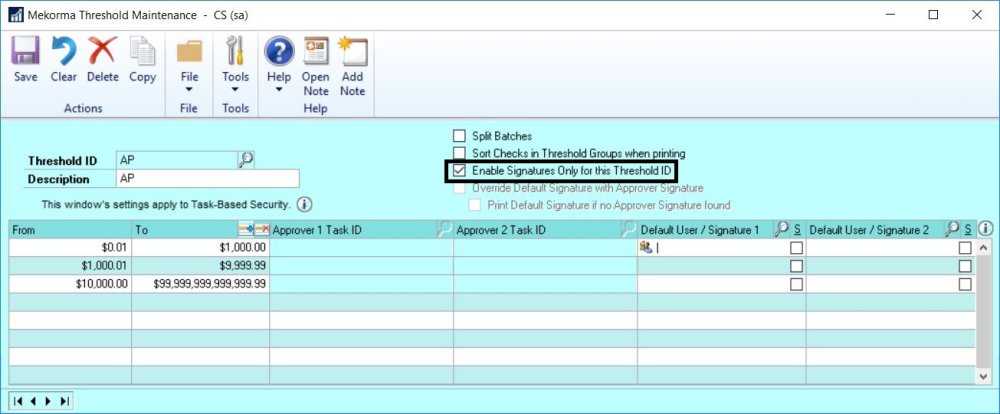The width and height of the screenshot is (1000, 414).
Task: Toggle Signature 2 checkbox for $0.01 row
Action: pyautogui.click(x=966, y=248)
